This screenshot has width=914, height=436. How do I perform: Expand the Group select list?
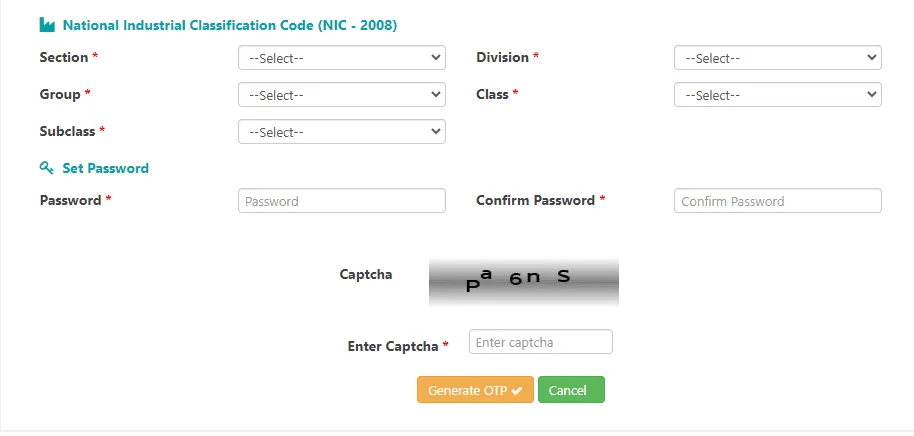[x=342, y=94]
